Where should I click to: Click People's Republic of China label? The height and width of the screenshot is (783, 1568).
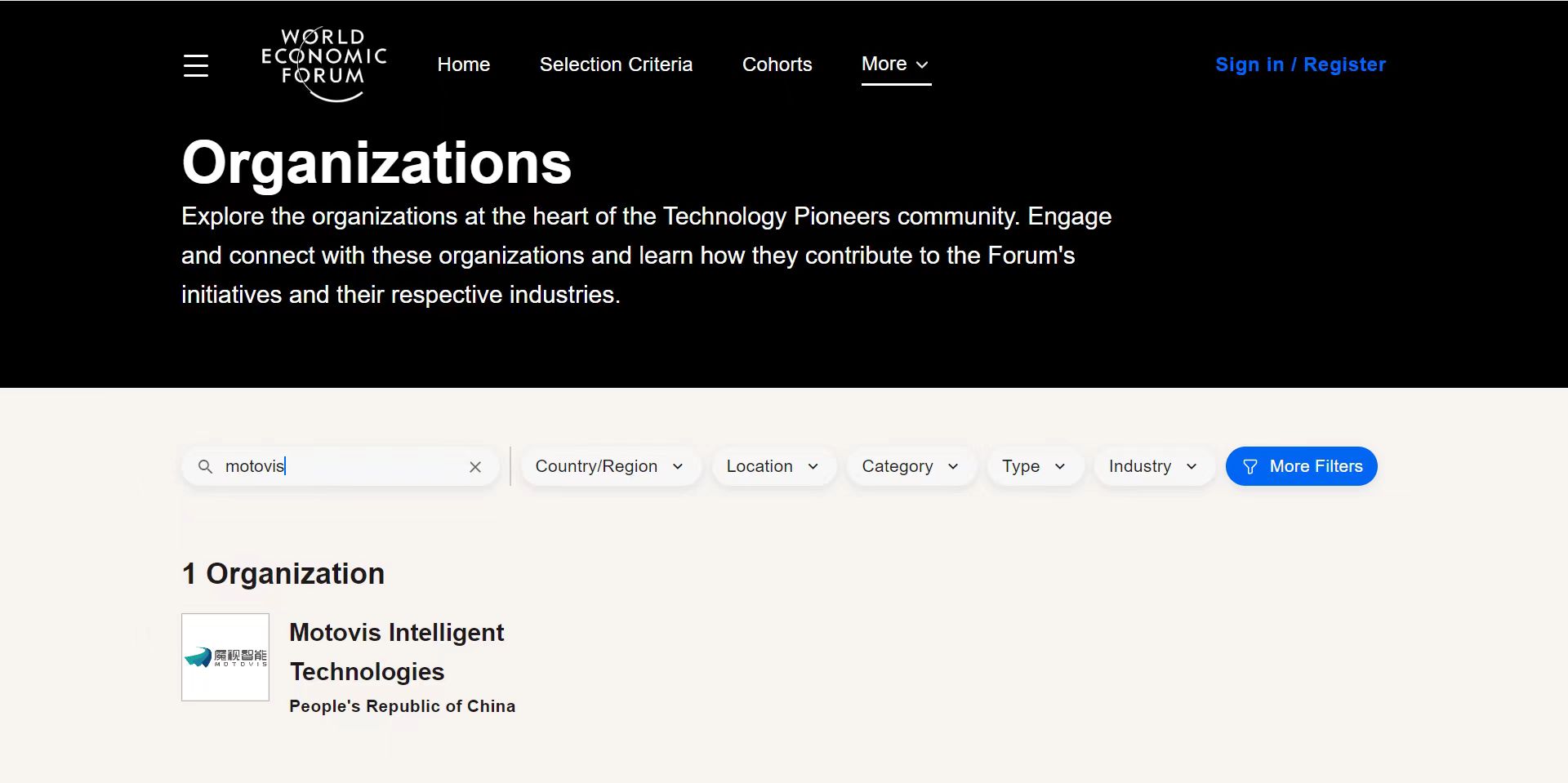click(402, 706)
